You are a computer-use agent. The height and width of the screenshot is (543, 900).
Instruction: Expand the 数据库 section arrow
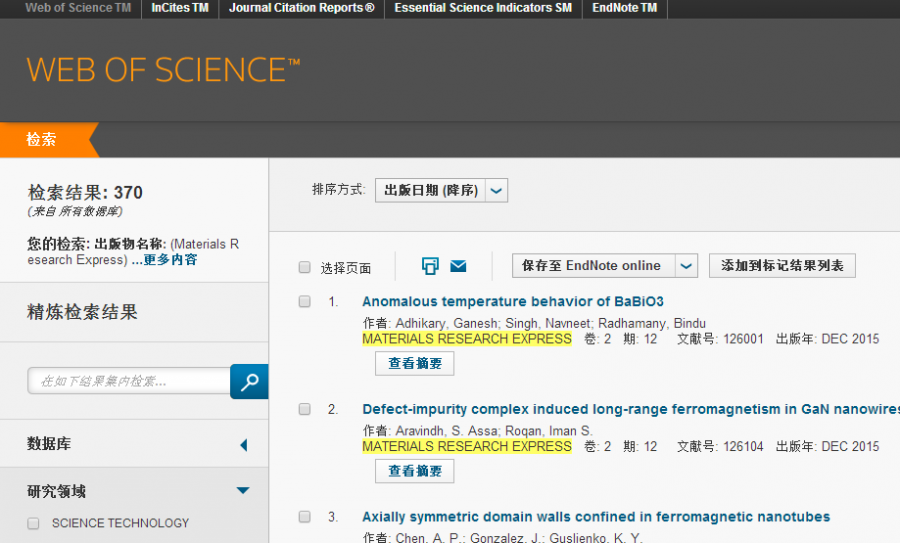click(244, 445)
